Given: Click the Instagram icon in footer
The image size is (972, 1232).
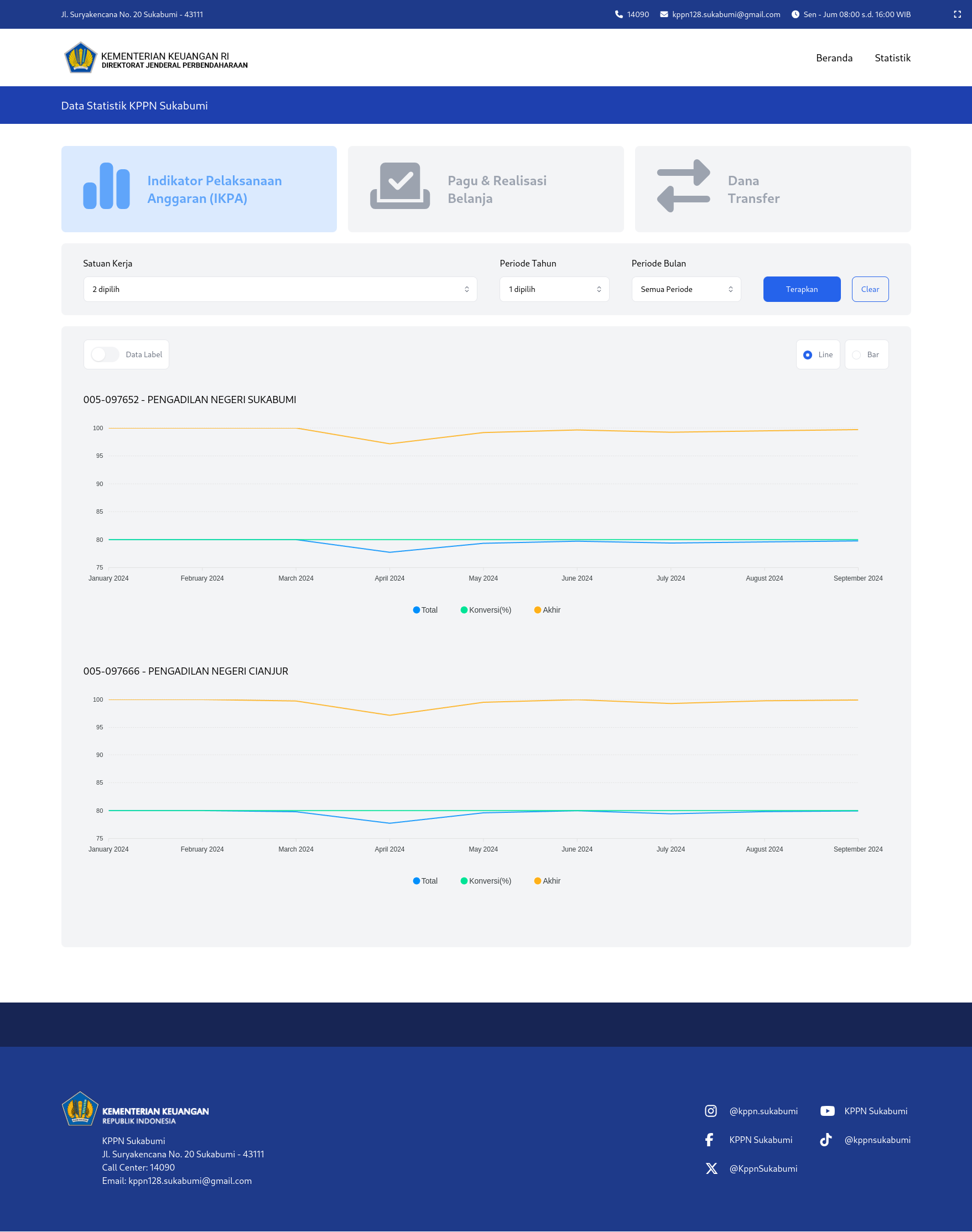Looking at the screenshot, I should pos(710,1111).
